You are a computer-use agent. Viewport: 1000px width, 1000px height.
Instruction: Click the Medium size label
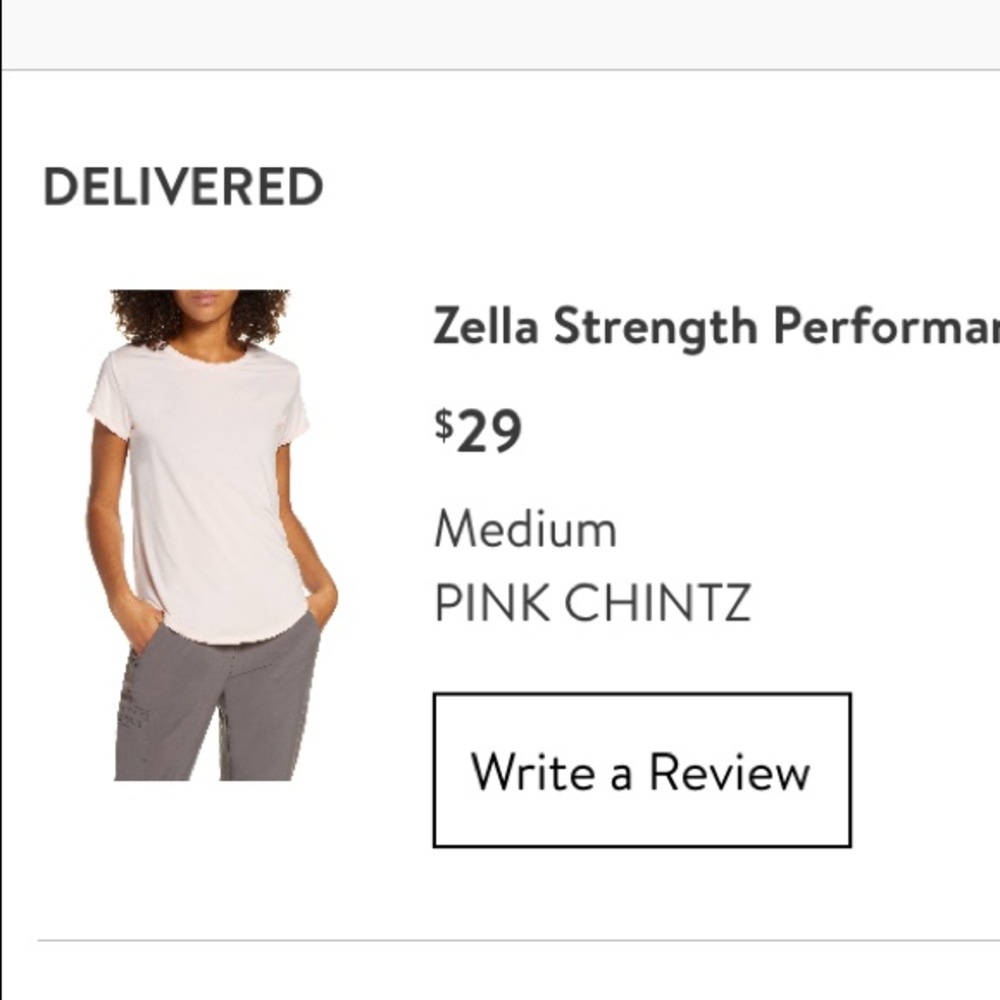pos(526,529)
